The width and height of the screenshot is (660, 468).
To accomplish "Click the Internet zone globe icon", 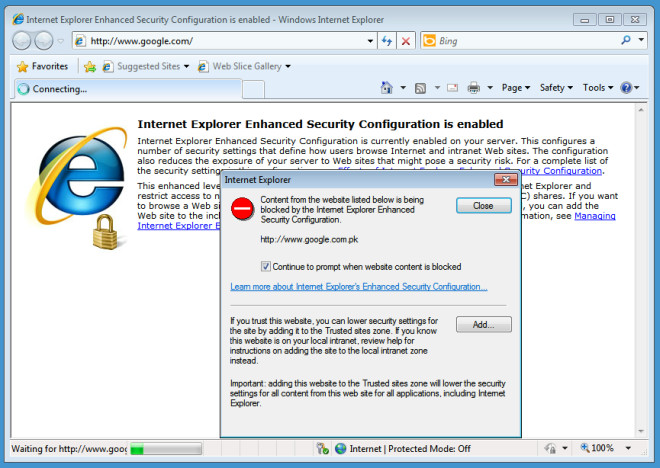I will click(x=341, y=449).
